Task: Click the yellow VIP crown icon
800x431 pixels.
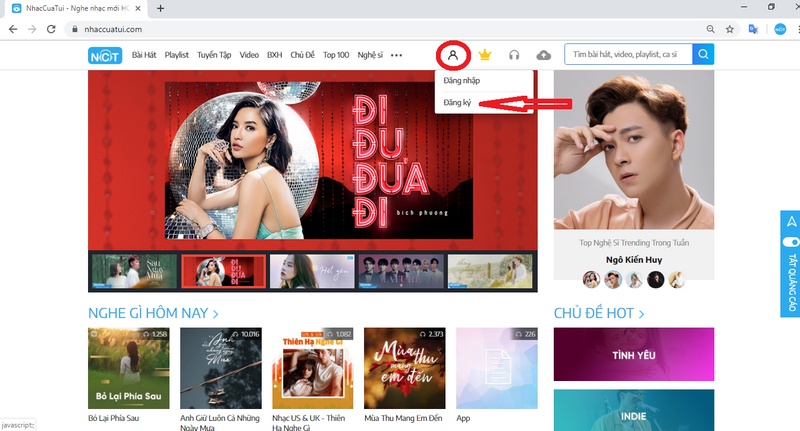Action: click(x=485, y=55)
